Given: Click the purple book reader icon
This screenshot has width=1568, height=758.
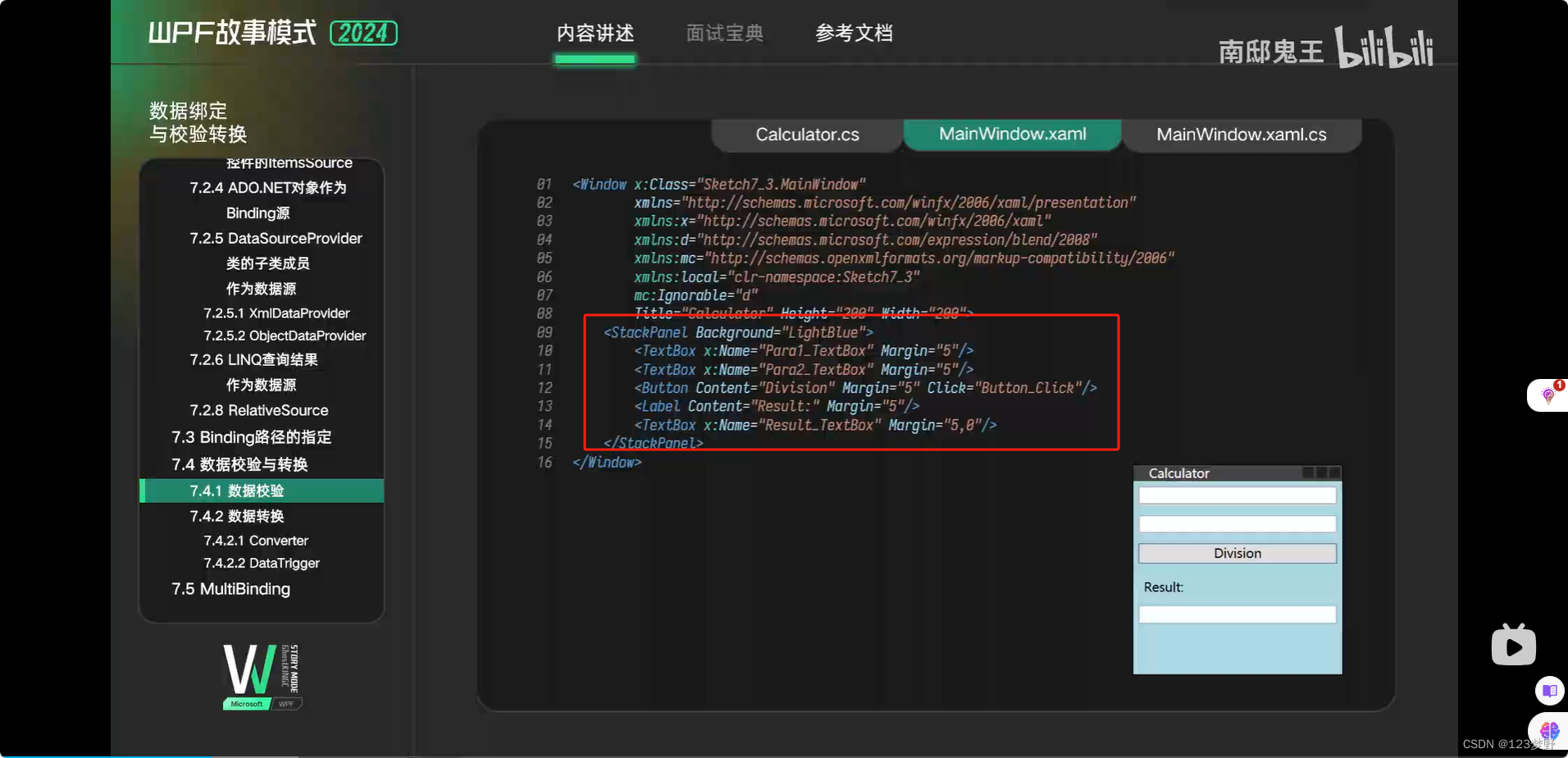Looking at the screenshot, I should point(1549,691).
